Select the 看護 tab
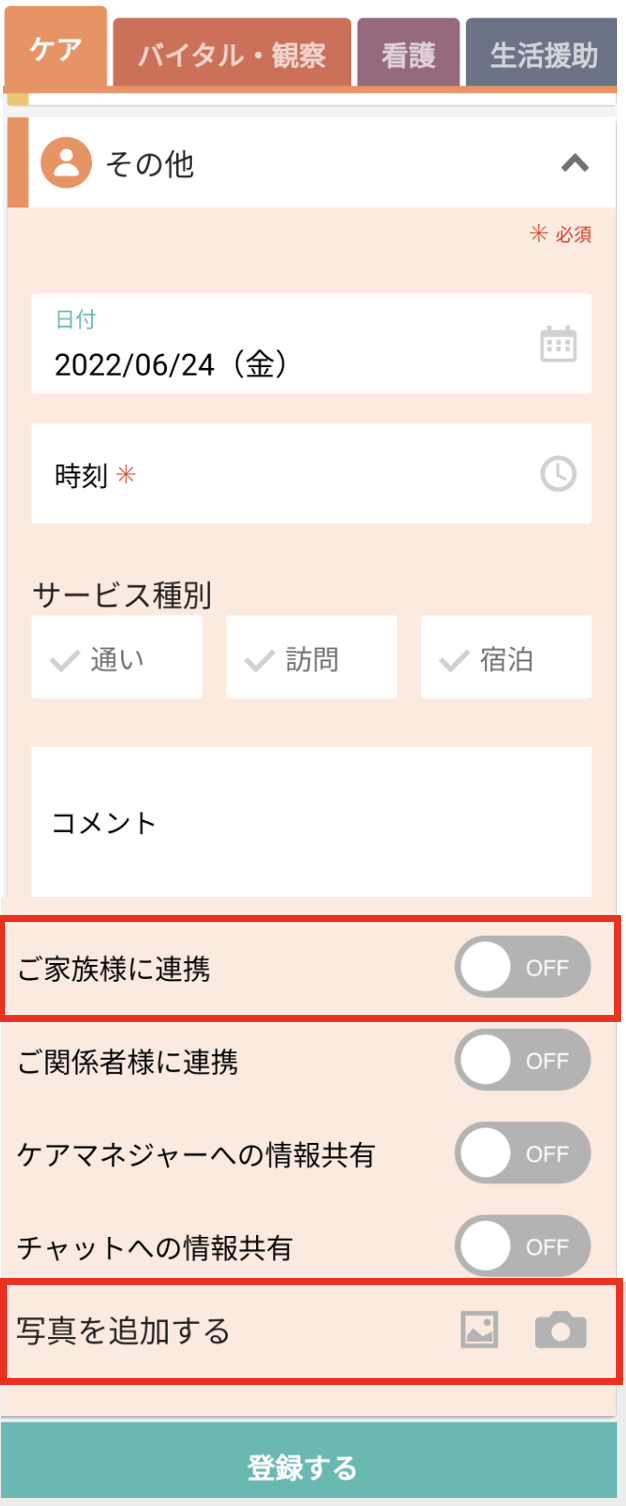The width and height of the screenshot is (626, 1506). (x=408, y=54)
